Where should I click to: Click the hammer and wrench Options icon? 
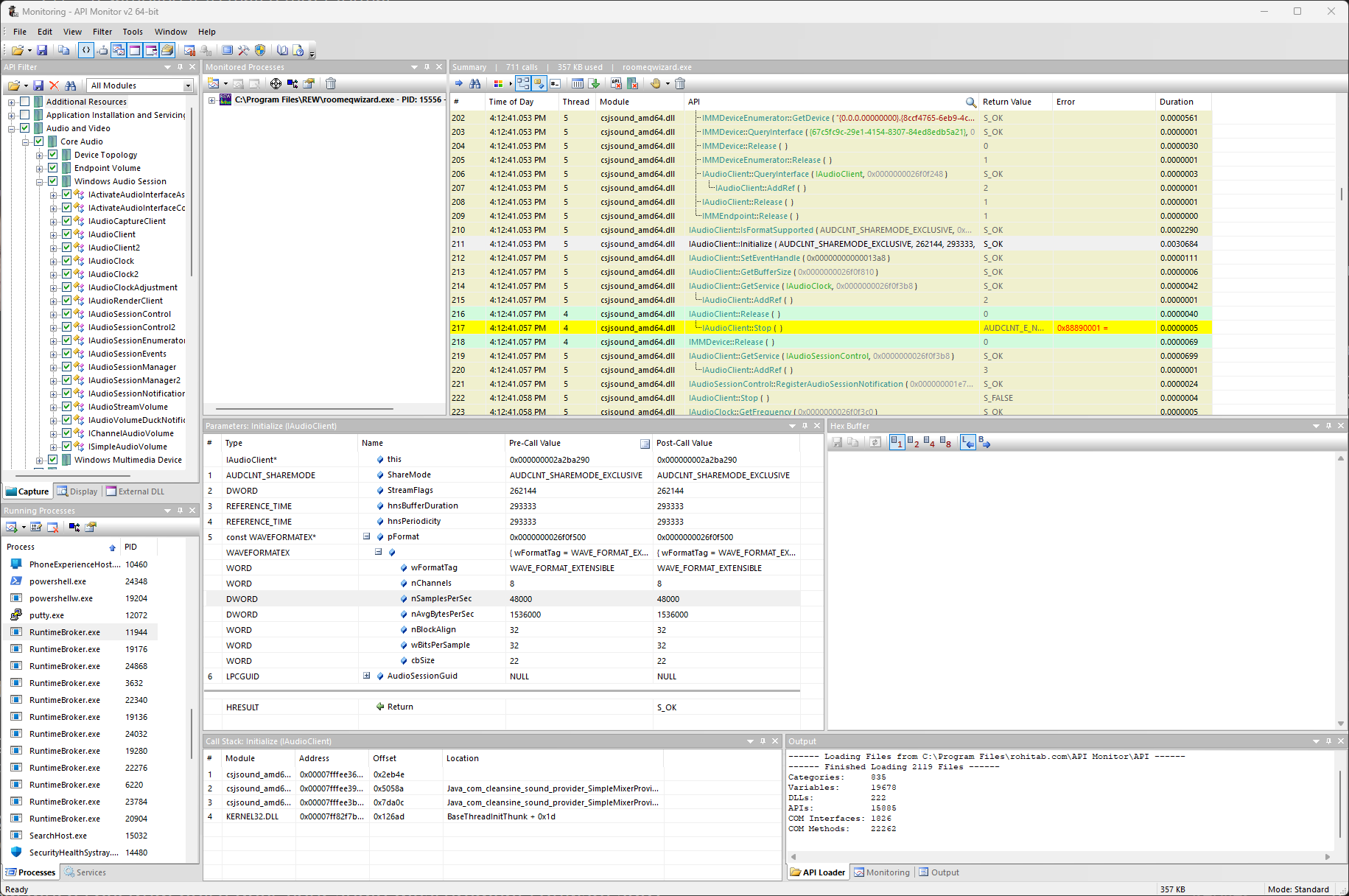243,50
